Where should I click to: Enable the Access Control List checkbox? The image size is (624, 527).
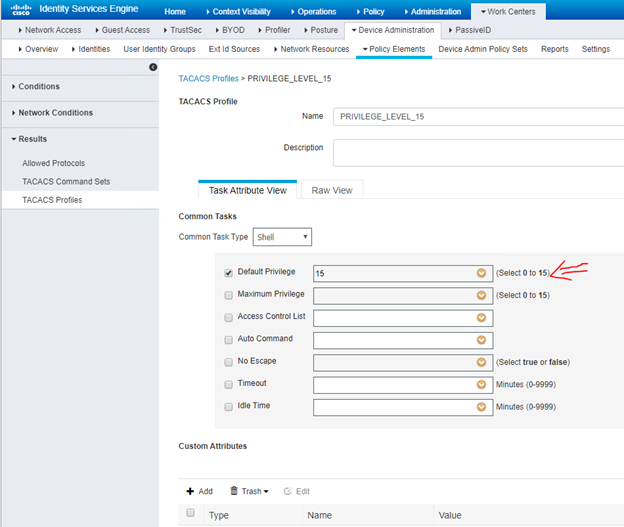(228, 318)
